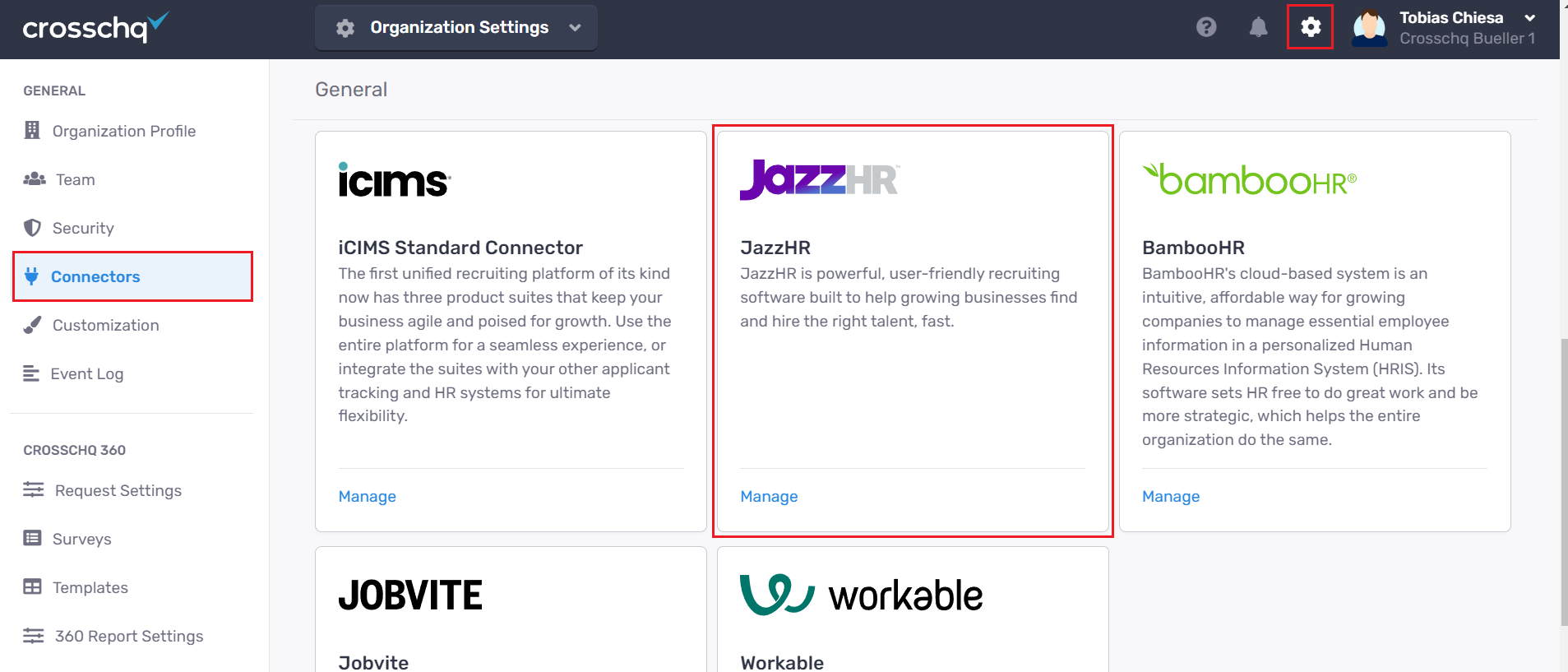Screen dimensions: 1568x672
Task: Click the CROSSCHQ 360 sidebar heading
Action: tap(75, 450)
